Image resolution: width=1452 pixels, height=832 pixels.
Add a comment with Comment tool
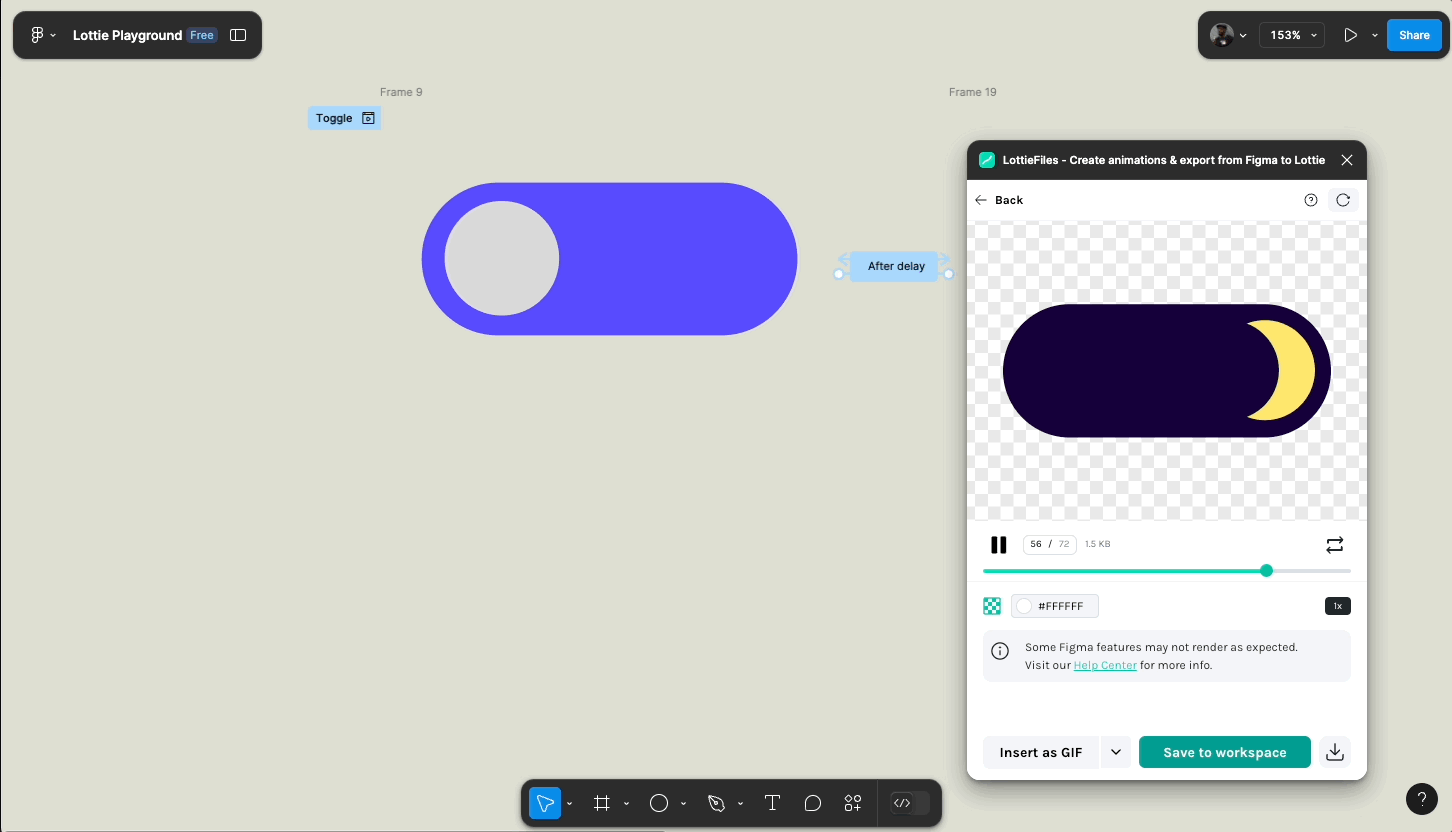pos(813,803)
